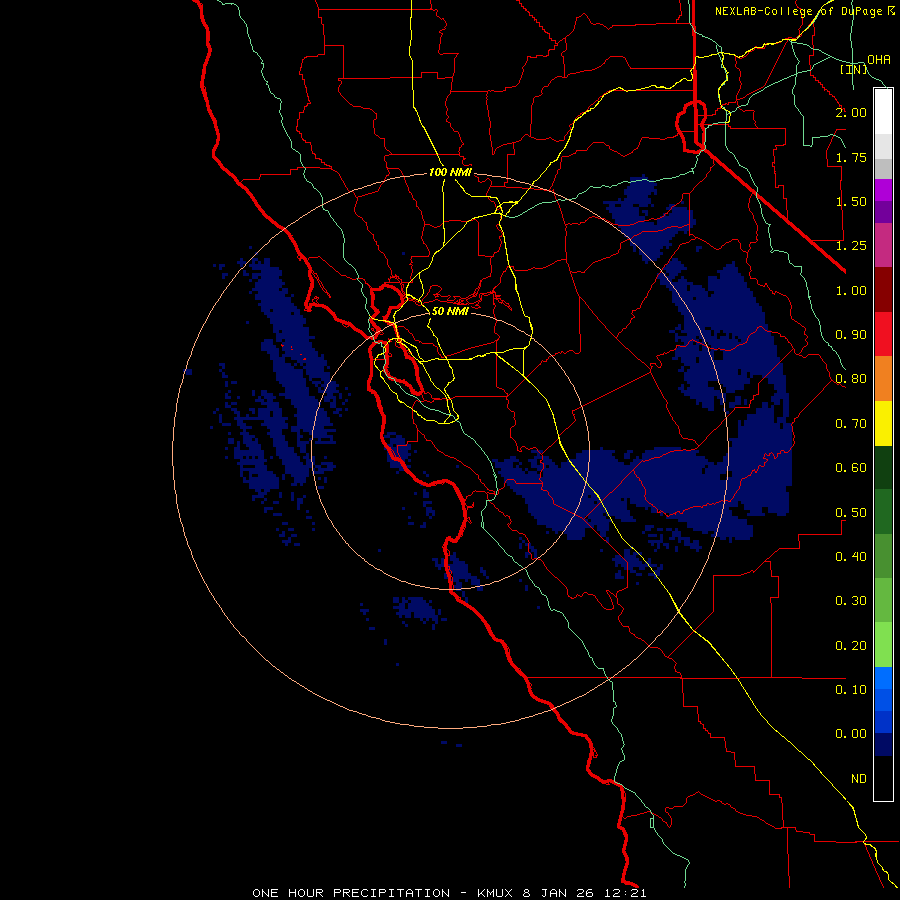Pick the darkest green legend swatch at 0.60
The image size is (900, 900).
tap(883, 467)
